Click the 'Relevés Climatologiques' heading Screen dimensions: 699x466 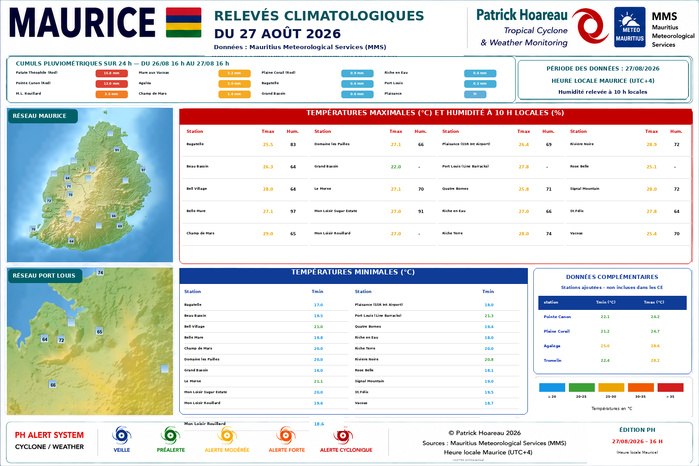pyautogui.click(x=319, y=16)
